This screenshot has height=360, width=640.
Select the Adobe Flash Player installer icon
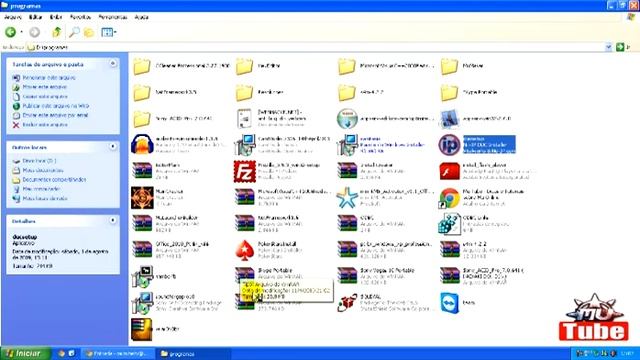(x=449, y=171)
